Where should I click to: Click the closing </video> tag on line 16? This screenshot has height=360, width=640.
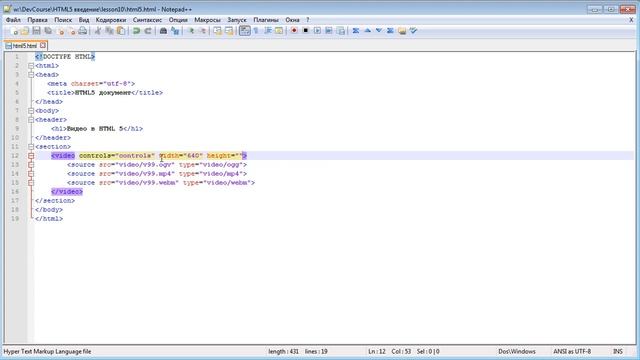pyautogui.click(x=67, y=191)
